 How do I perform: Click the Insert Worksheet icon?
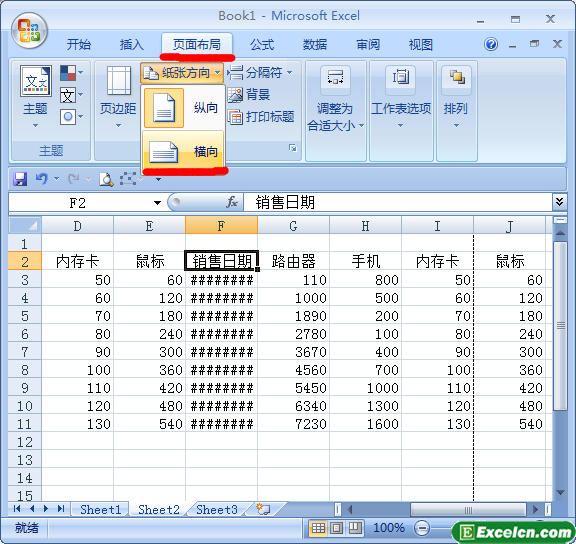pos(263,509)
